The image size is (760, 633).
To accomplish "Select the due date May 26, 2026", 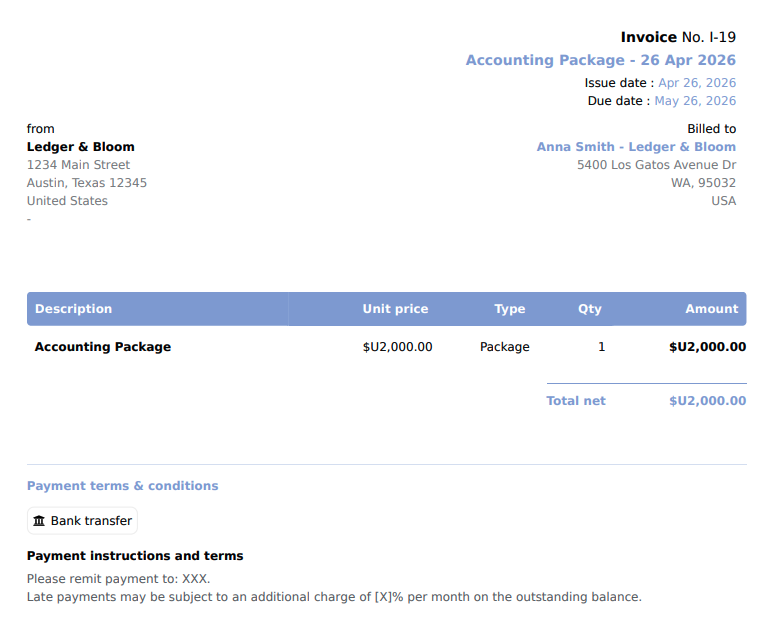I will 695,101.
